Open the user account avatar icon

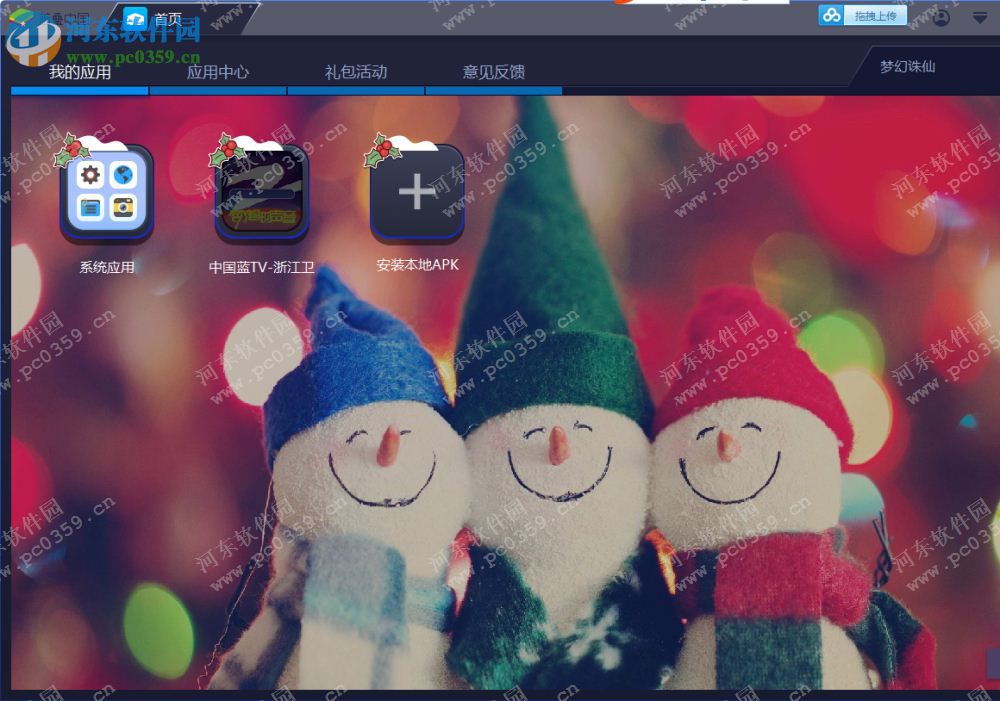coord(941,15)
